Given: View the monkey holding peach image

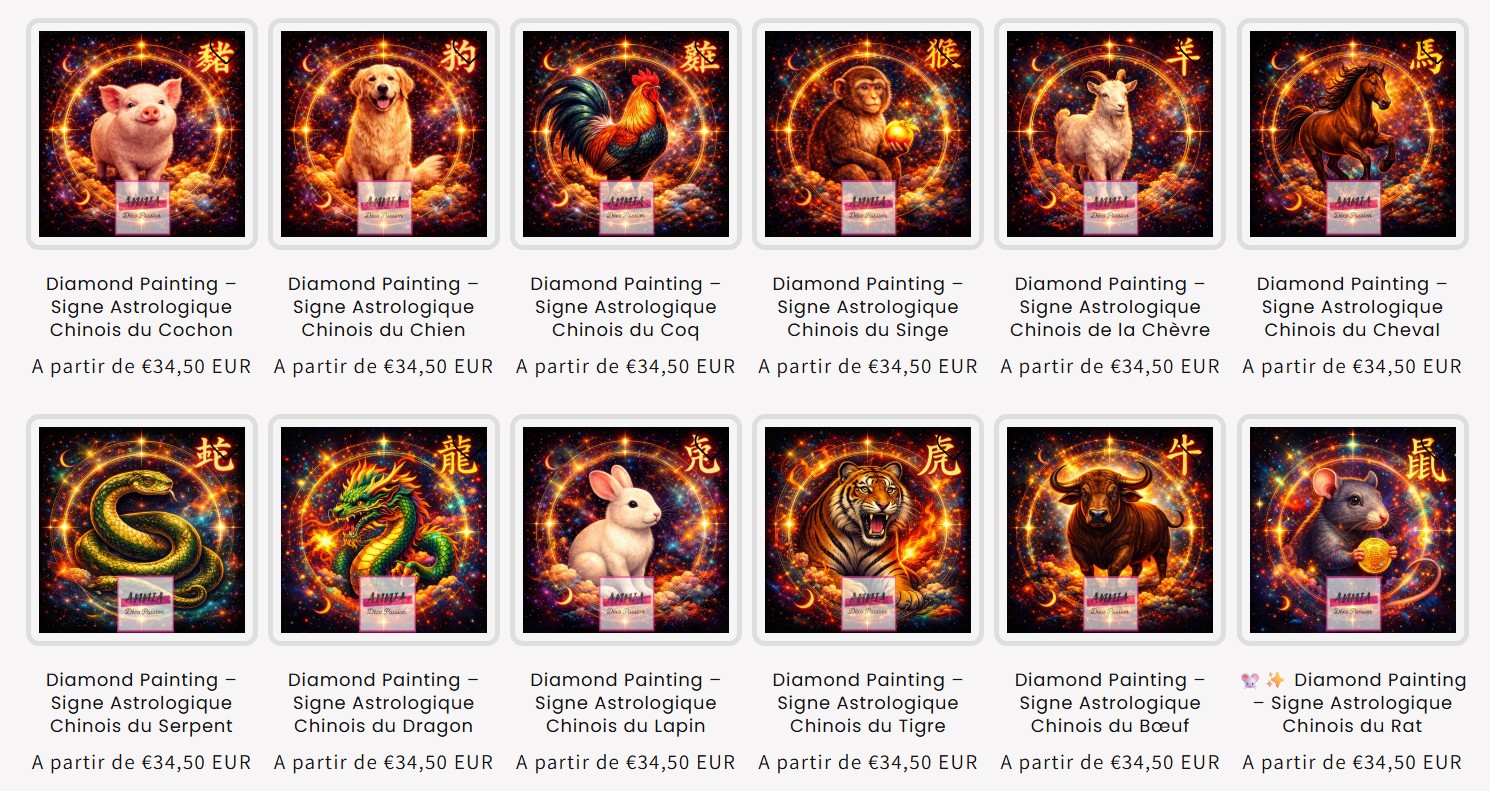Looking at the screenshot, I should 868,134.
